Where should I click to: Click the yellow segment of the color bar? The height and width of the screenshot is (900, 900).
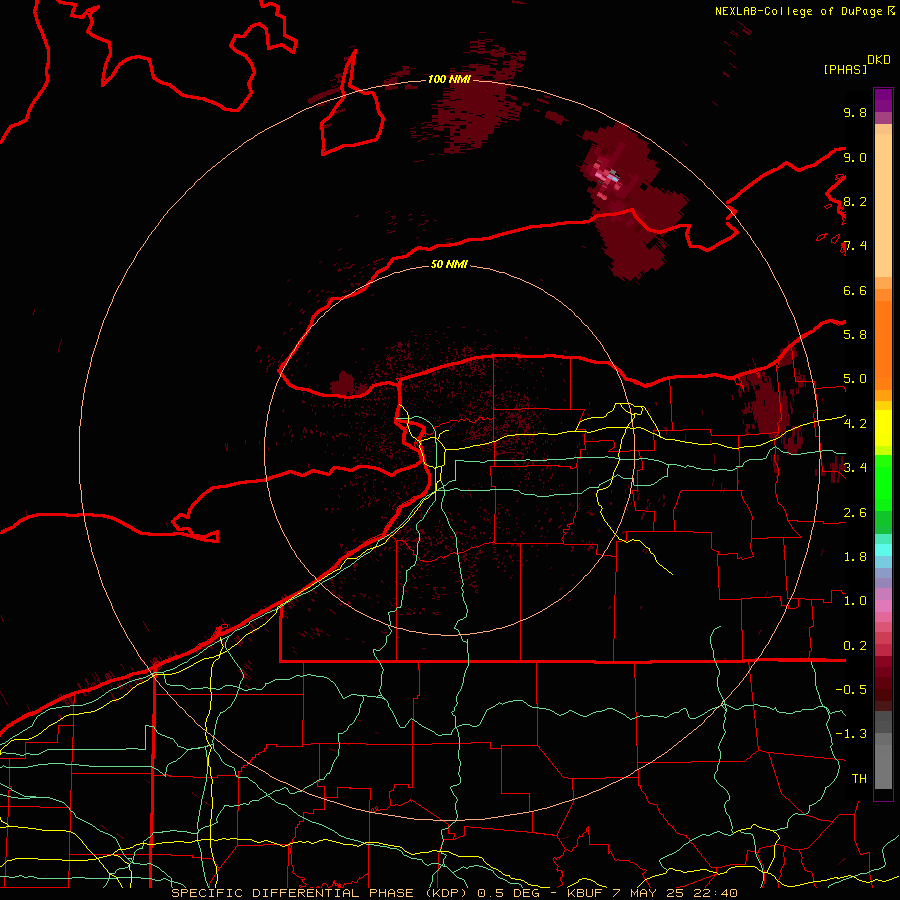883,428
